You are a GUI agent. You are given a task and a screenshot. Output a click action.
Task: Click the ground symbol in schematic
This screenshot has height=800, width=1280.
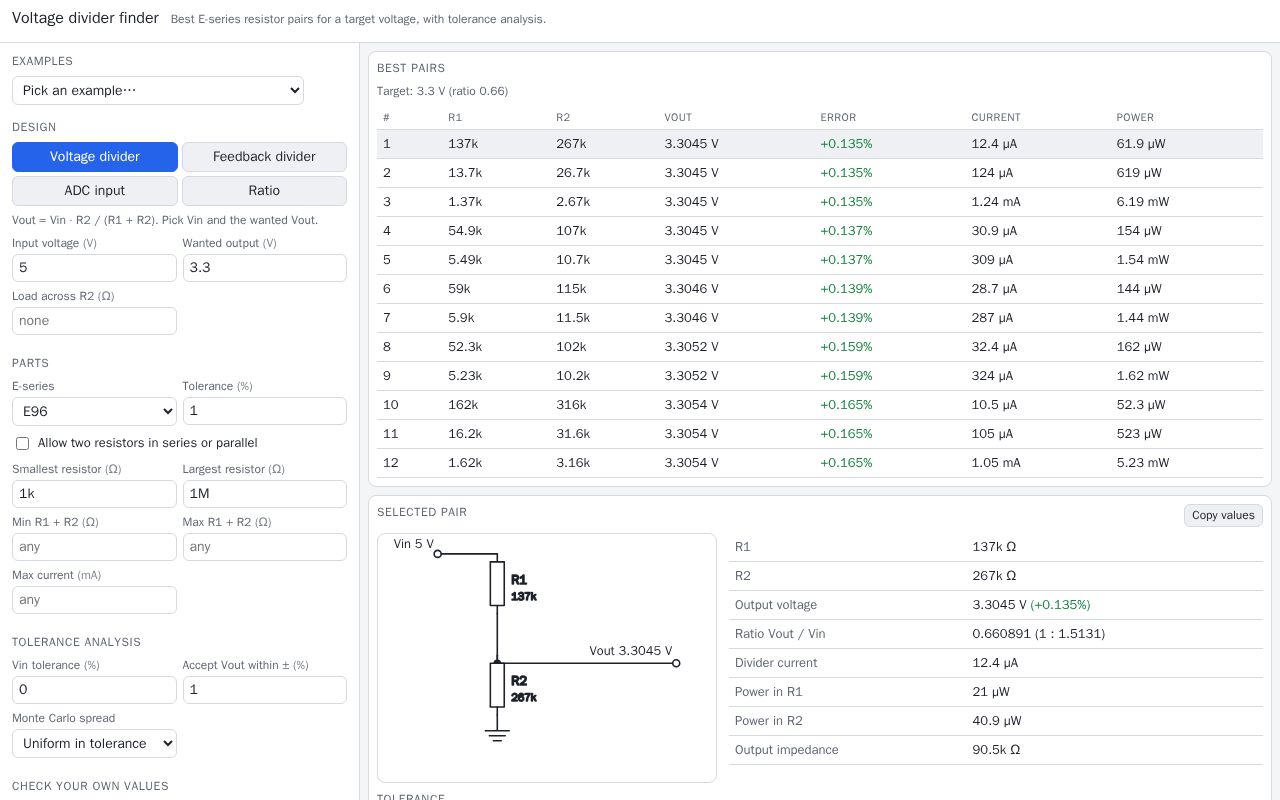point(497,736)
